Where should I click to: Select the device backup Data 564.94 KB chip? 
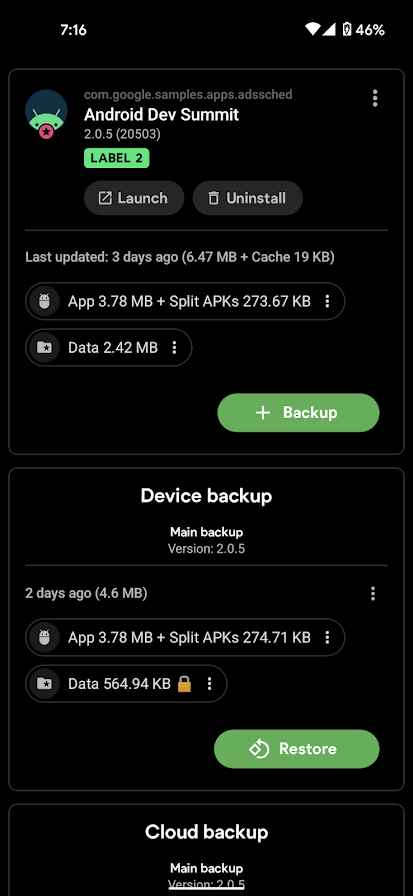[x=126, y=683]
